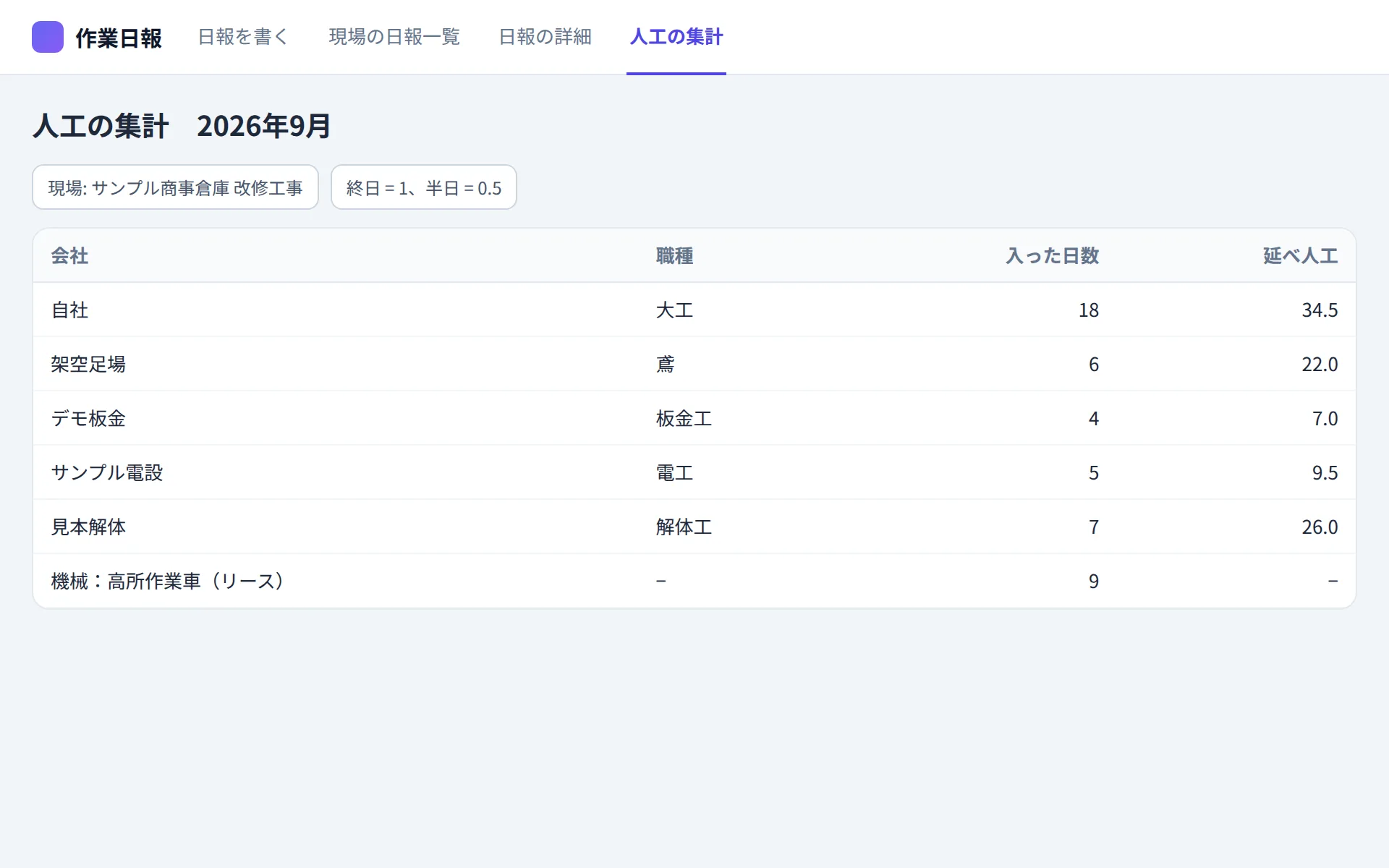Select the 機械：高所作業車（リース） row label
Screen dimensions: 1389x868
[168, 581]
